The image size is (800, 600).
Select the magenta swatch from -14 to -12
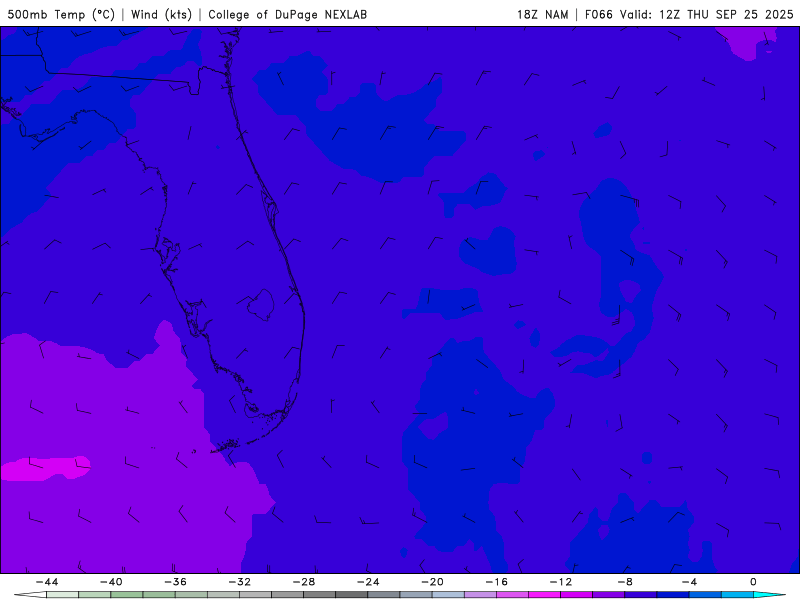click(545, 595)
